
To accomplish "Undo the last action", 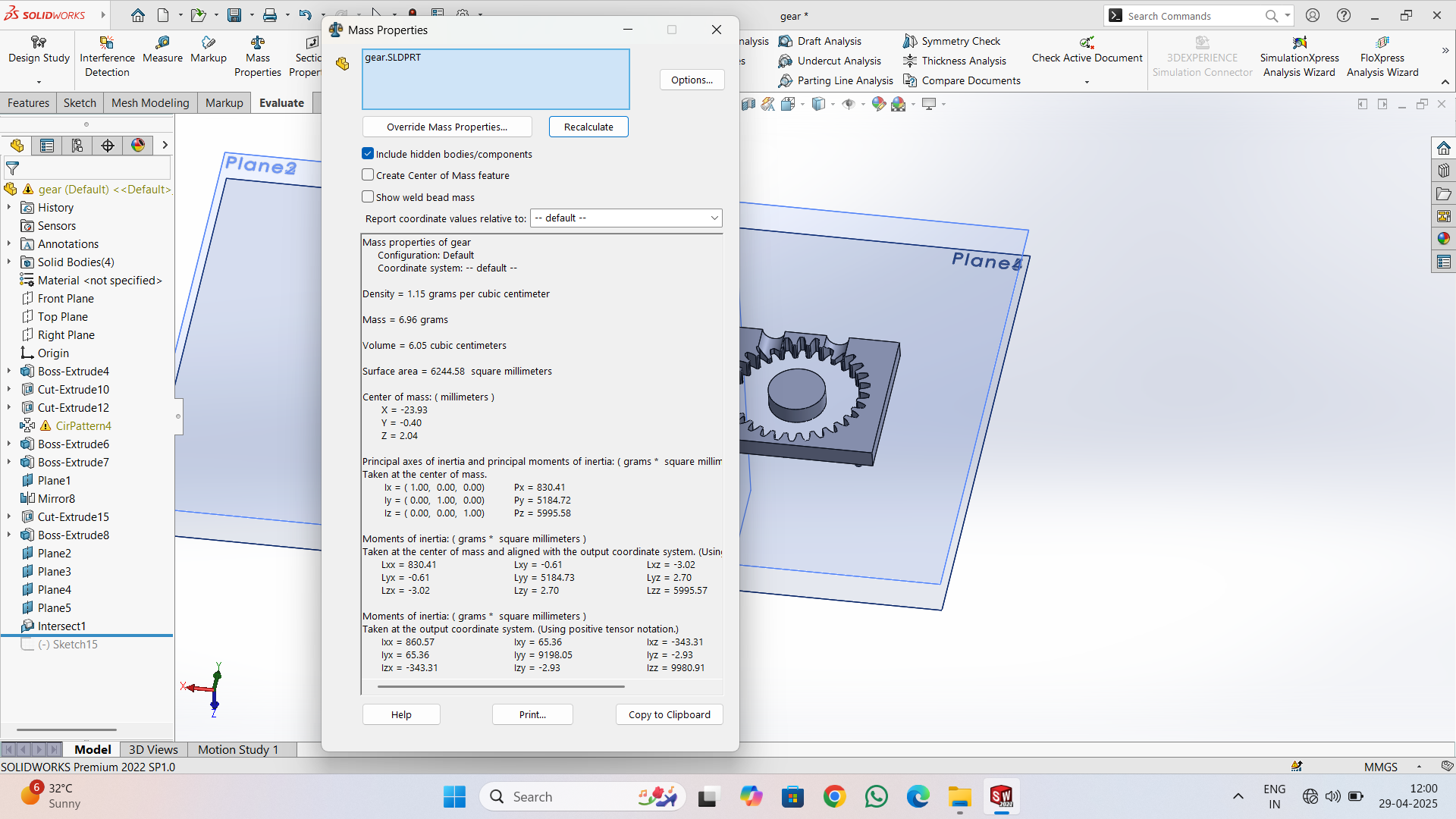I will (305, 15).
